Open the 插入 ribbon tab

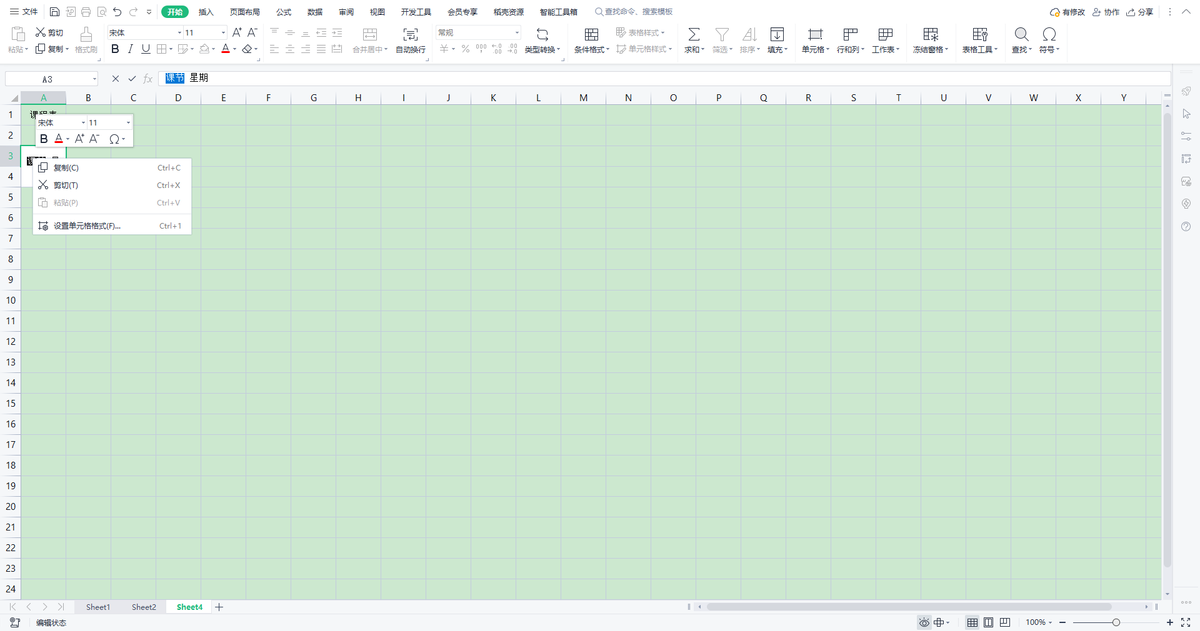pos(206,12)
